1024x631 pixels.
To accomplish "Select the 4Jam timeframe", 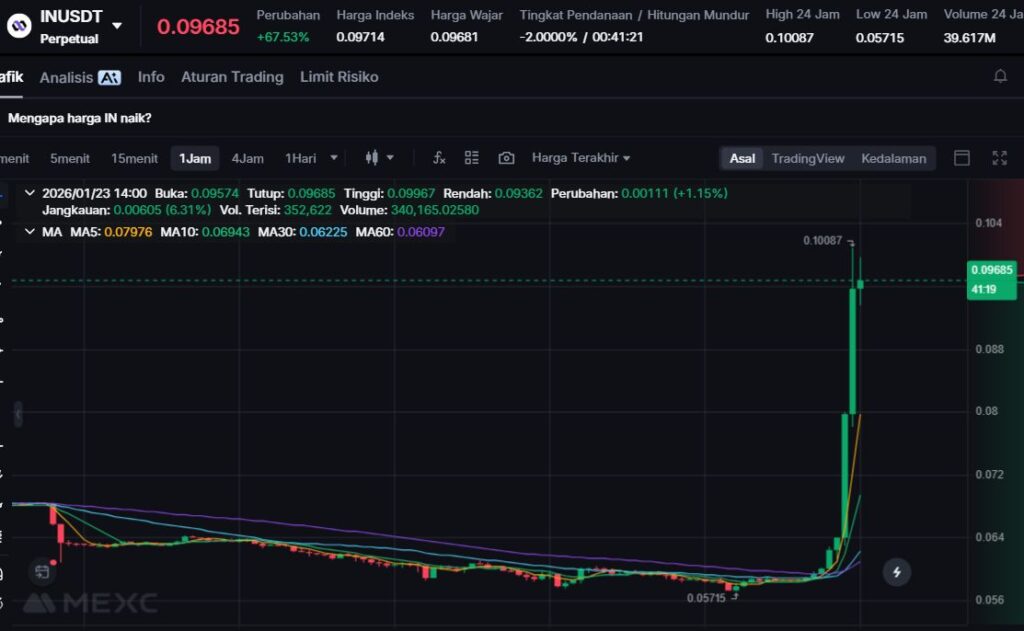I will 247,158.
